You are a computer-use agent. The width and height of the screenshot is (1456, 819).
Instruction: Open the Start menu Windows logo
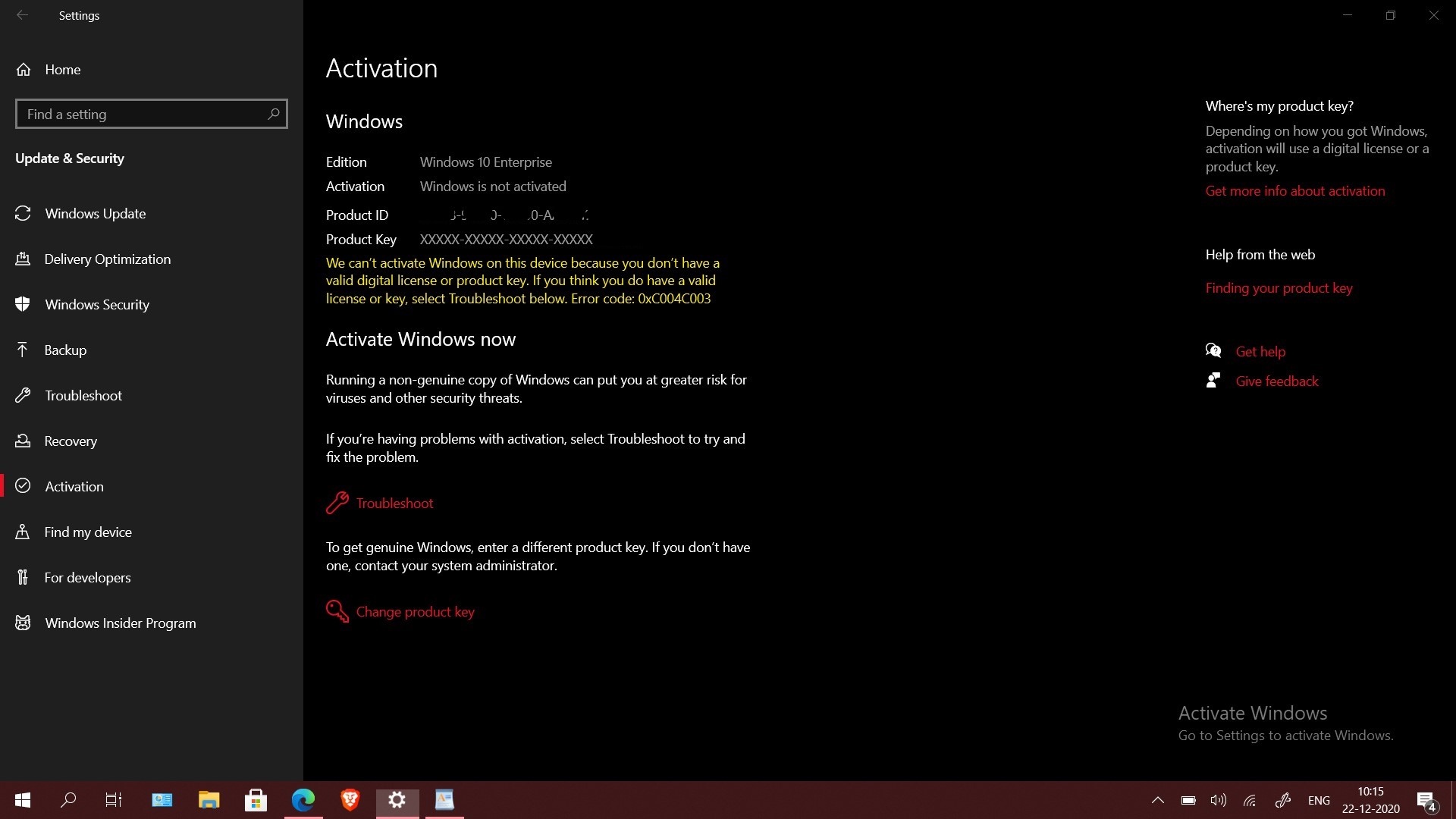click(23, 799)
